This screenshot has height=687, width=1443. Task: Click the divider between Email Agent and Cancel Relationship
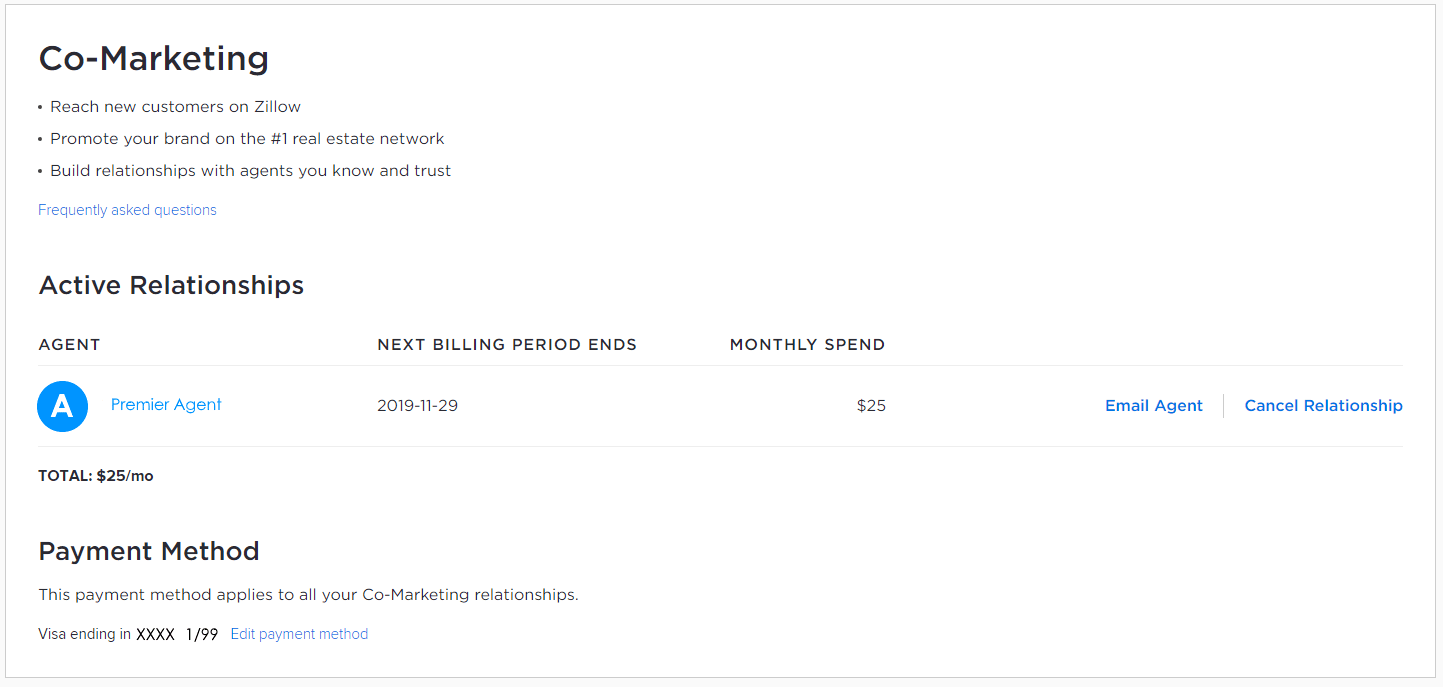pos(1224,405)
